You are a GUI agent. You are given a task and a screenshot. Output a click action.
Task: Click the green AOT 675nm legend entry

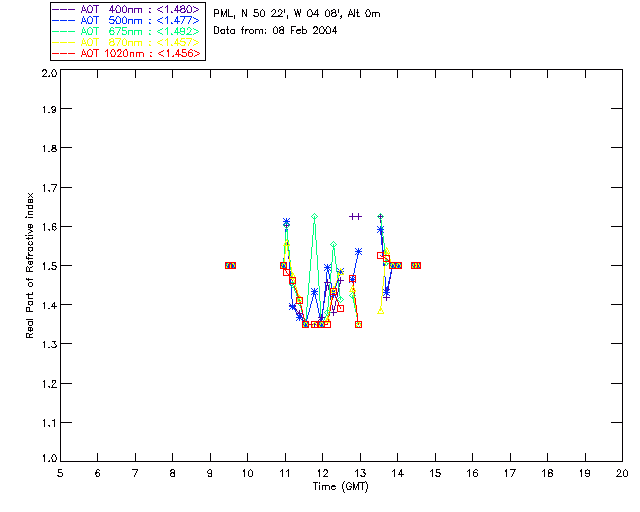click(127, 31)
